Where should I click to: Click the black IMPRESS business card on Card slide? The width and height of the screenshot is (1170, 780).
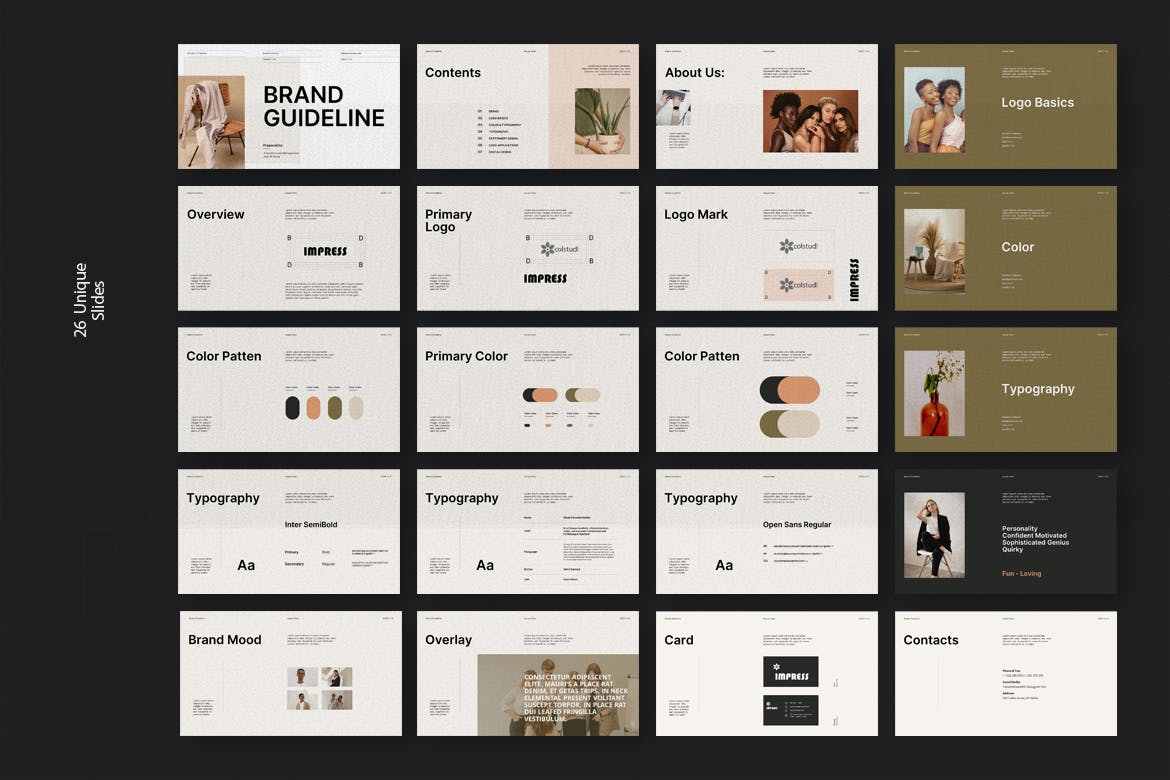coord(791,672)
